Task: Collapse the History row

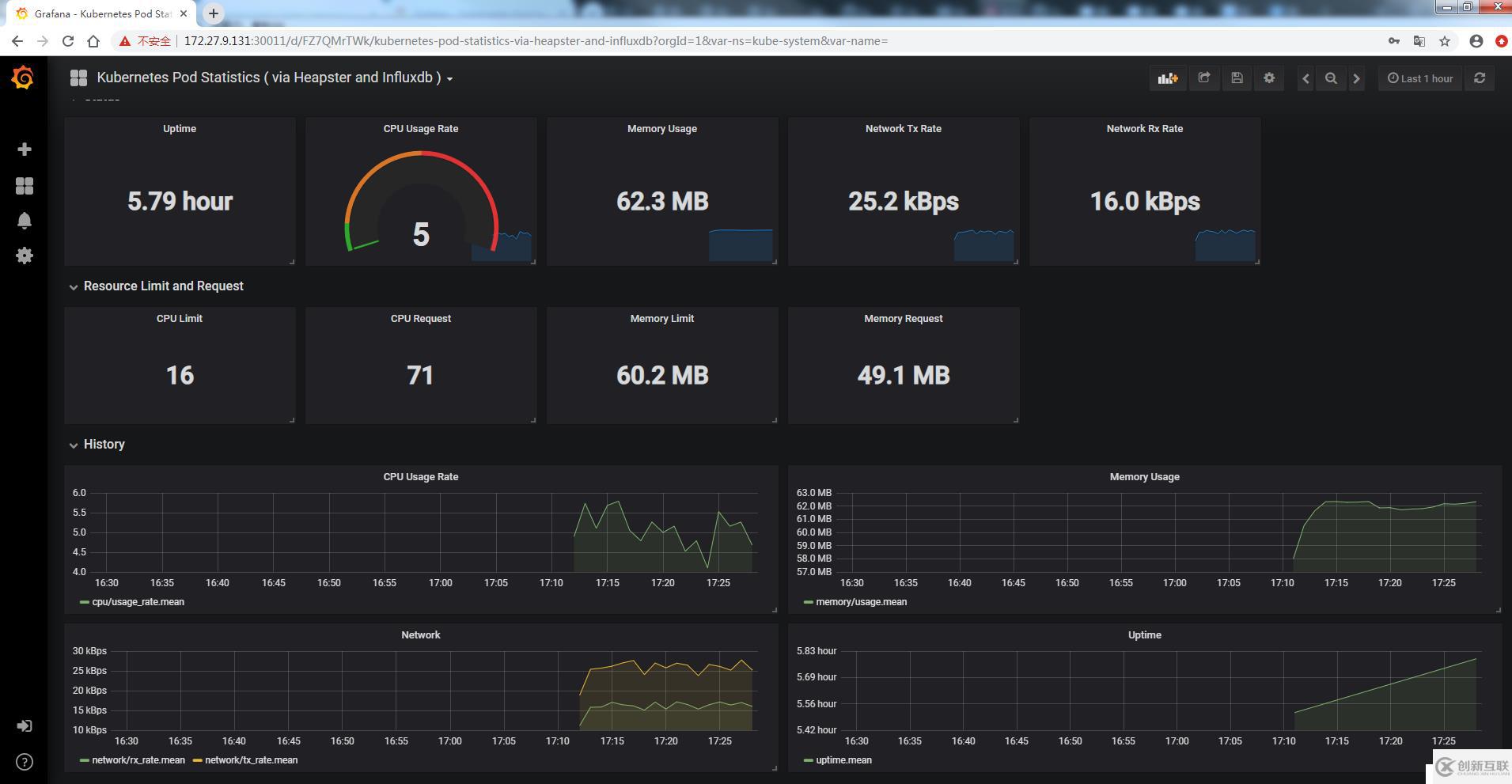Action: coord(104,445)
